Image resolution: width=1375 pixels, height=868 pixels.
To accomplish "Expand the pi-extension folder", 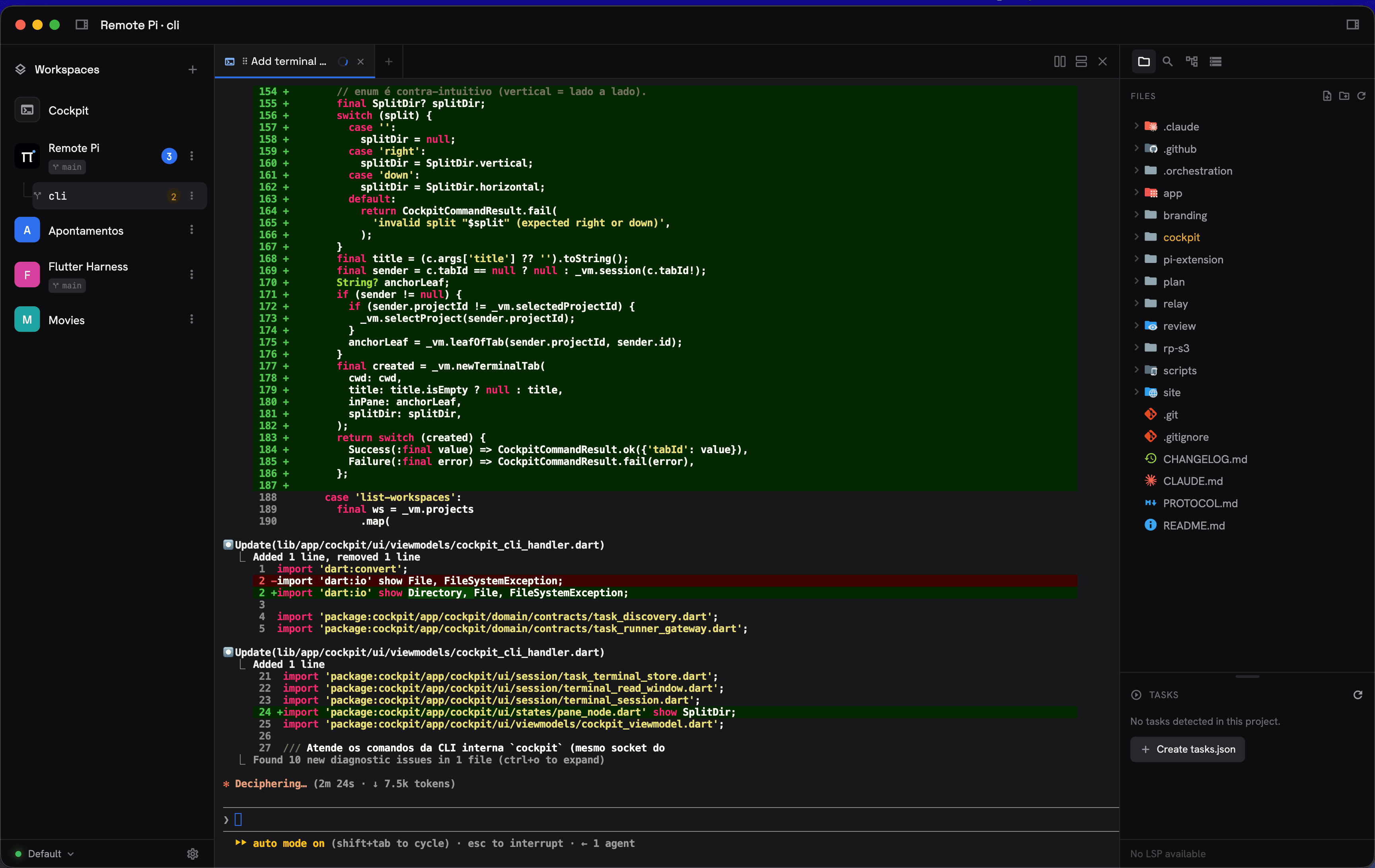I will tap(1136, 259).
